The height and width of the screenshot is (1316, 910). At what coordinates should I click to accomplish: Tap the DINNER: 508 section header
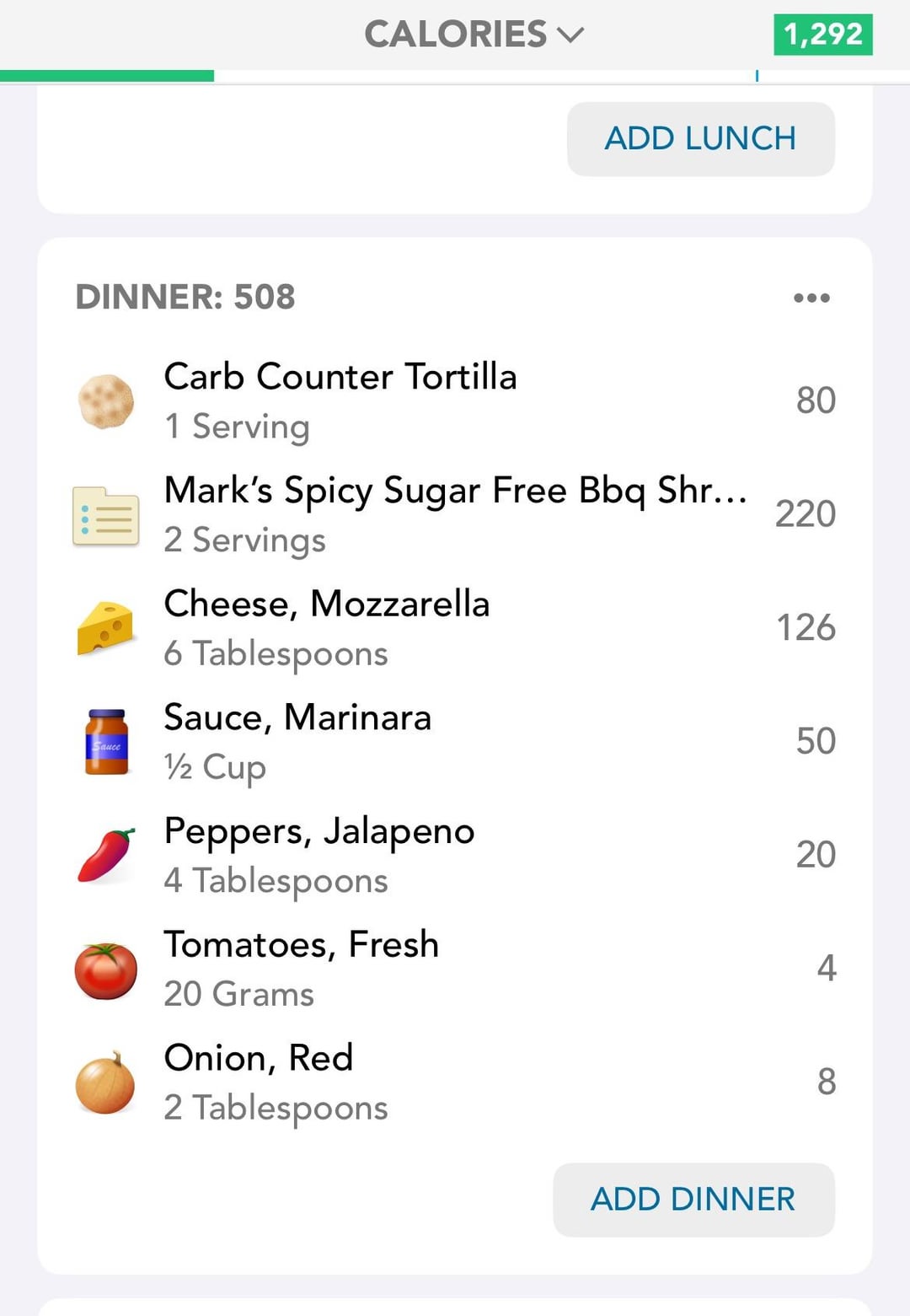point(185,298)
